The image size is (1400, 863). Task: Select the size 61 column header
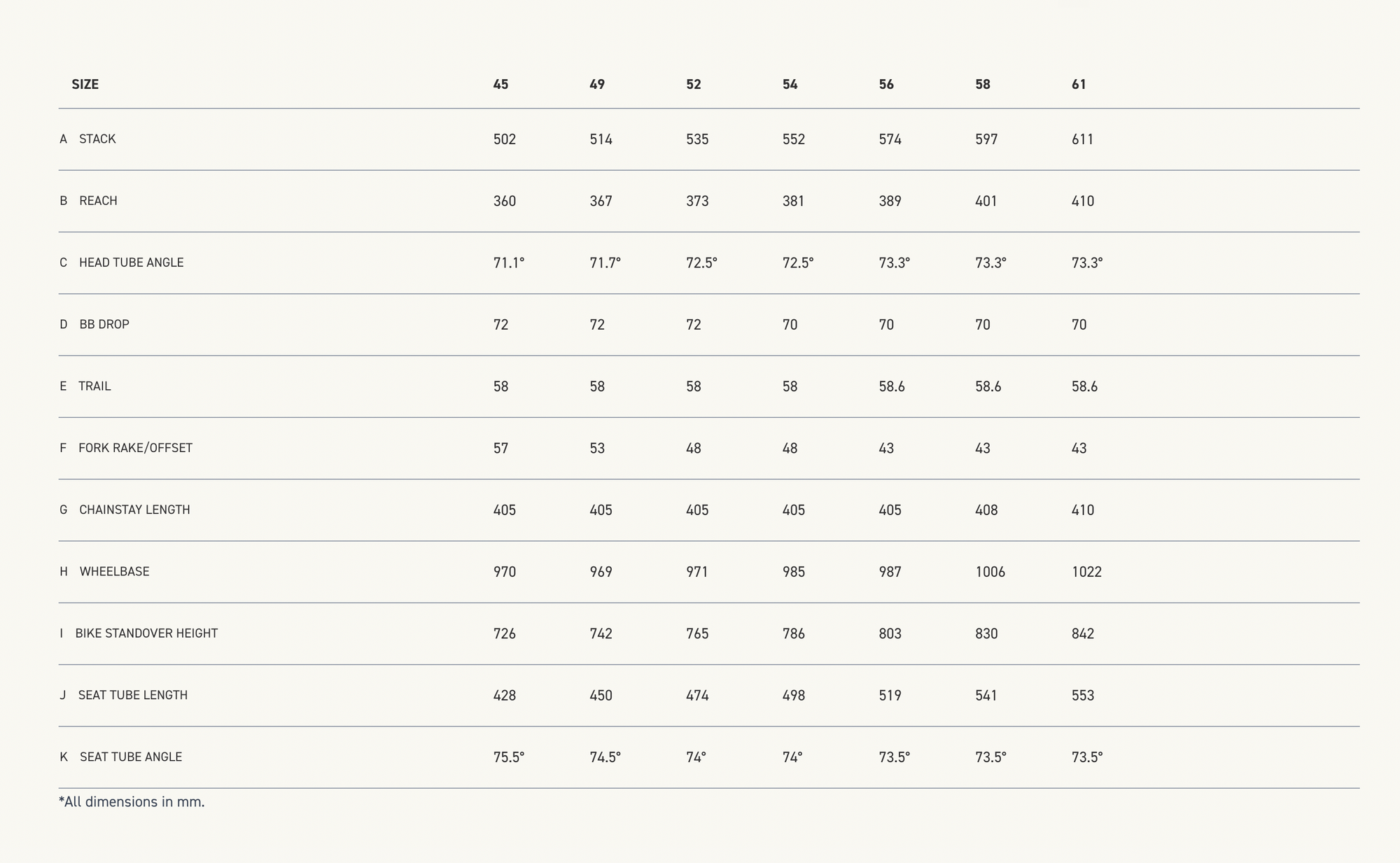pyautogui.click(x=1079, y=84)
